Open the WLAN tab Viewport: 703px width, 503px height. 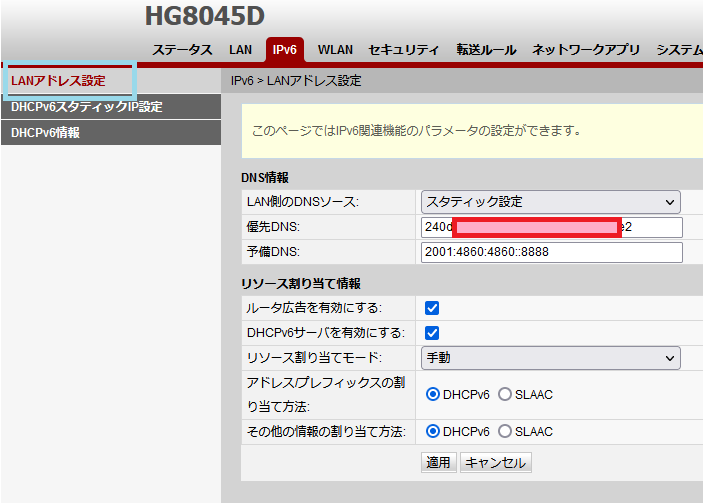coord(335,50)
